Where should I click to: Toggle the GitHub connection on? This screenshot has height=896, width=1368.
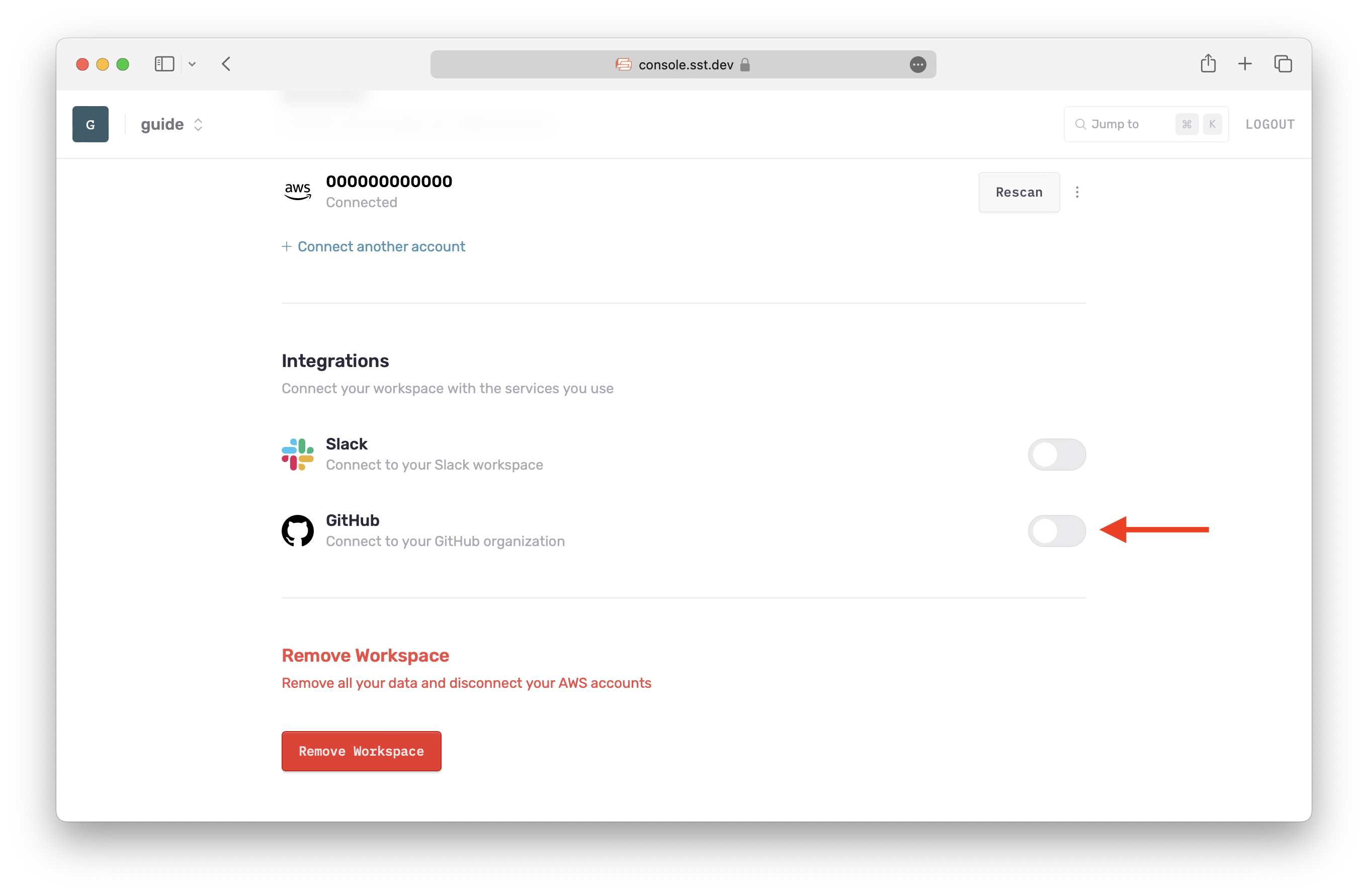coord(1056,530)
